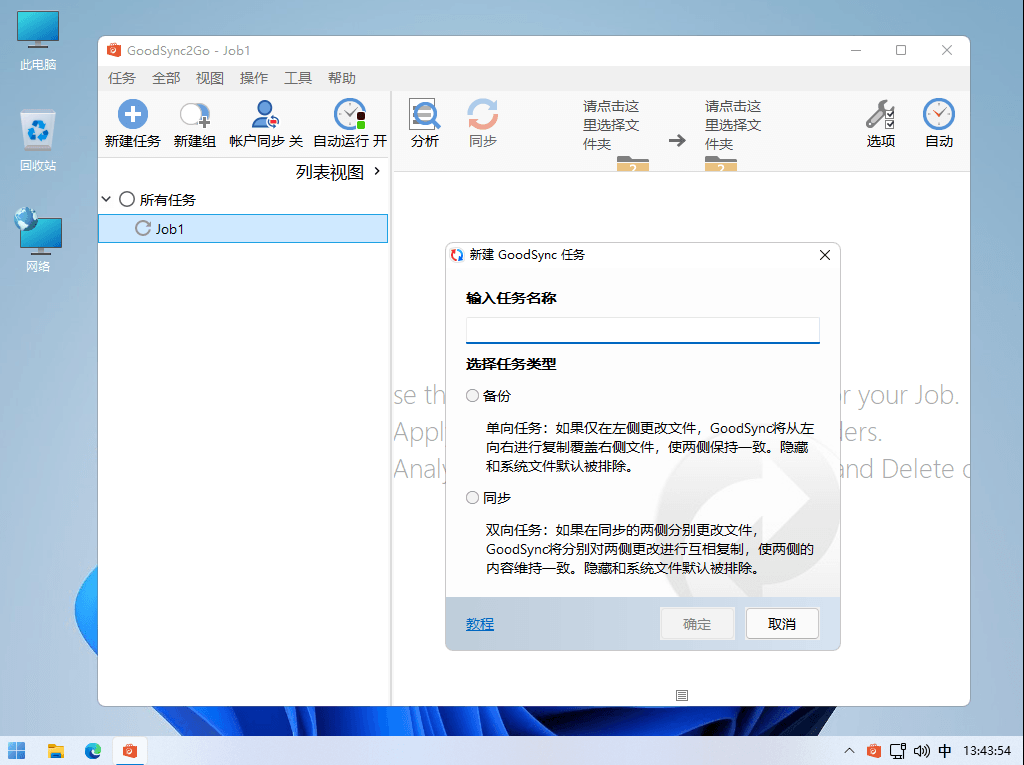1024x765 pixels.
Task: Open the 操作 menu
Action: (254, 78)
